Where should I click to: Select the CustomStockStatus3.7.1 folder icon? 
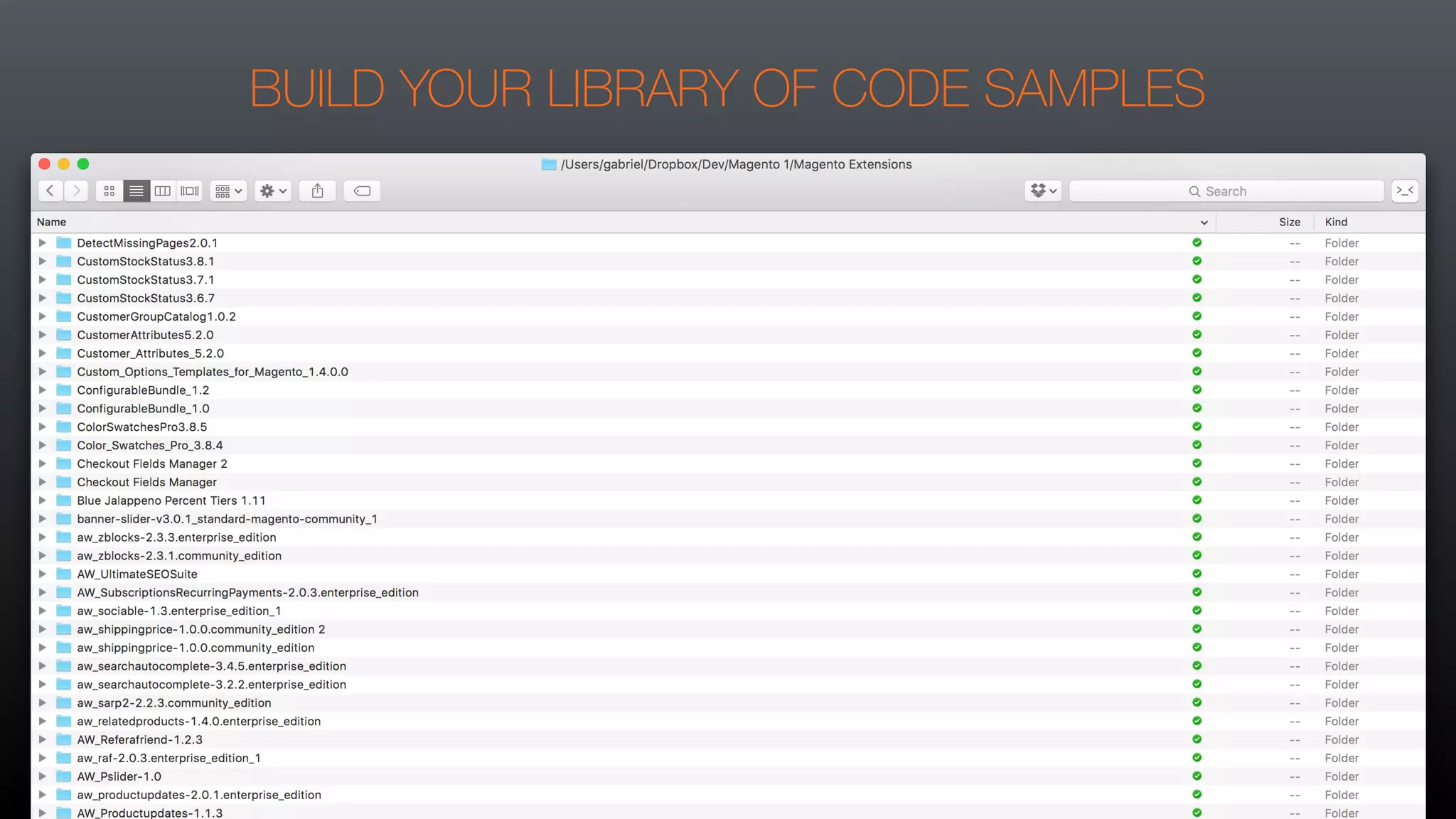coord(64,279)
